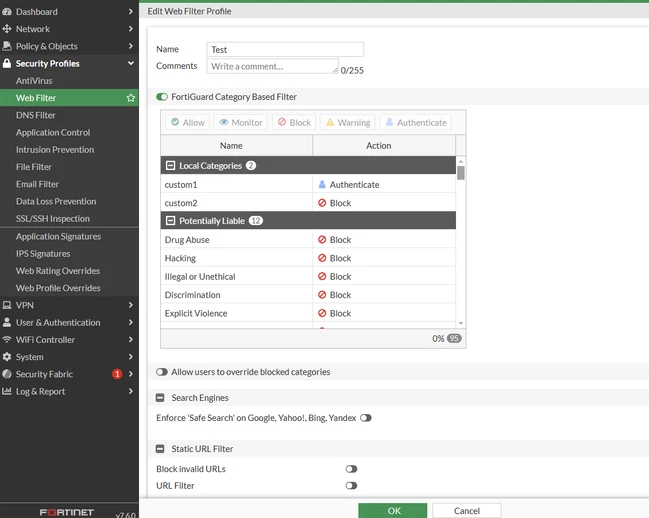This screenshot has height=518, width=649.
Task: Click the 95 count badge below the table
Action: 454,338
